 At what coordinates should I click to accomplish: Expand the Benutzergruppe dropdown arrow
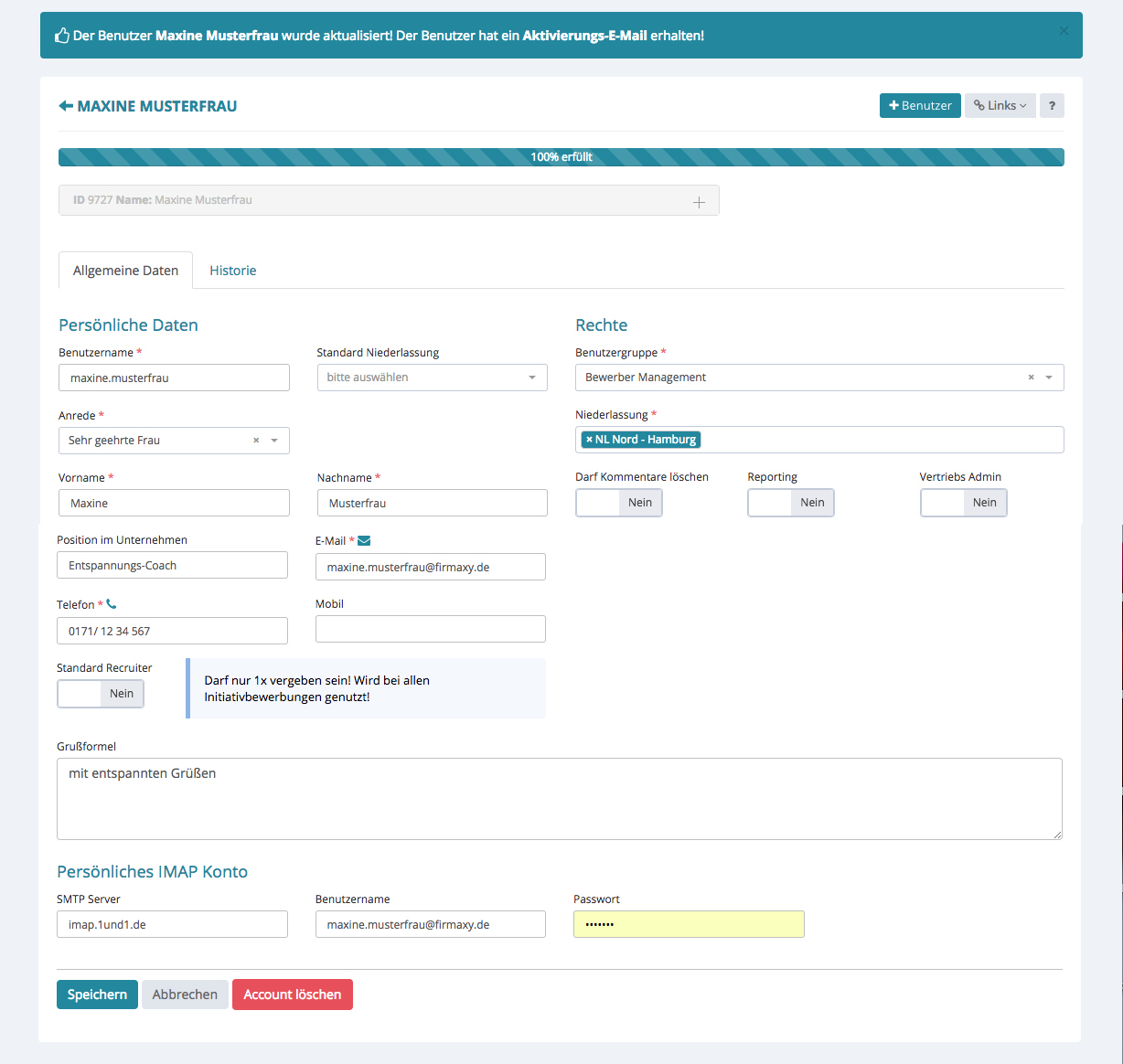[1049, 378]
